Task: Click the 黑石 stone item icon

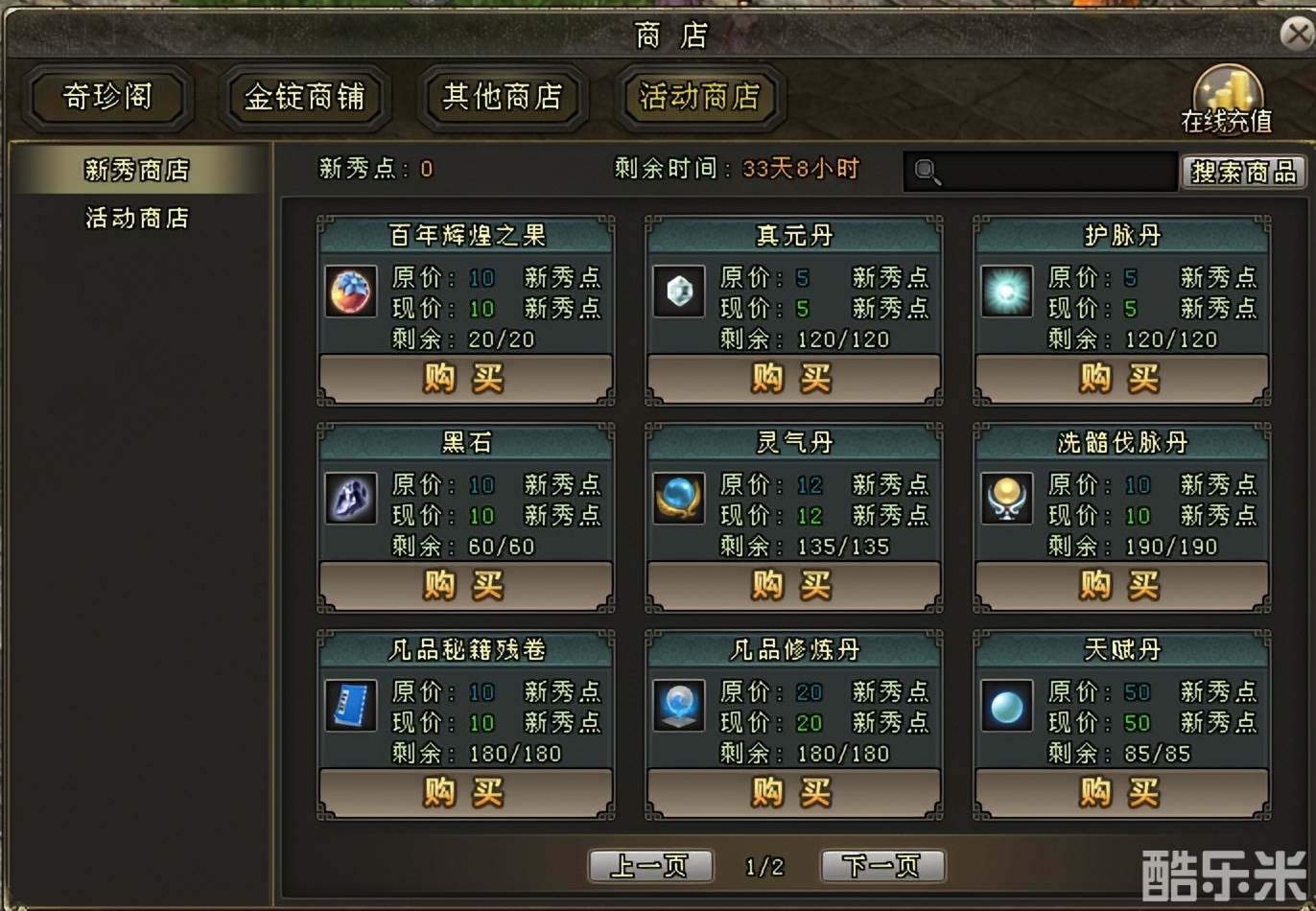Action: tap(351, 499)
